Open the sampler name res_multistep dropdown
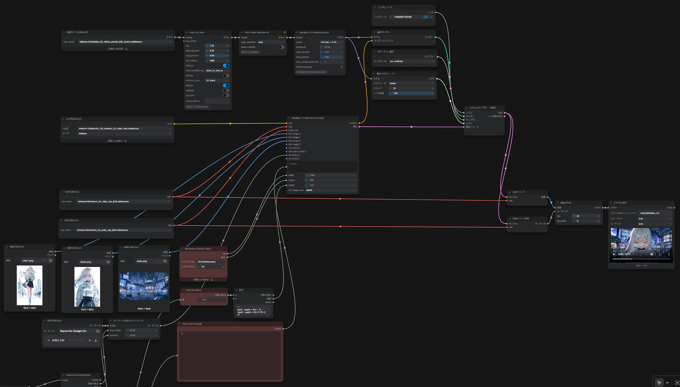The image size is (680, 387). coord(412,61)
